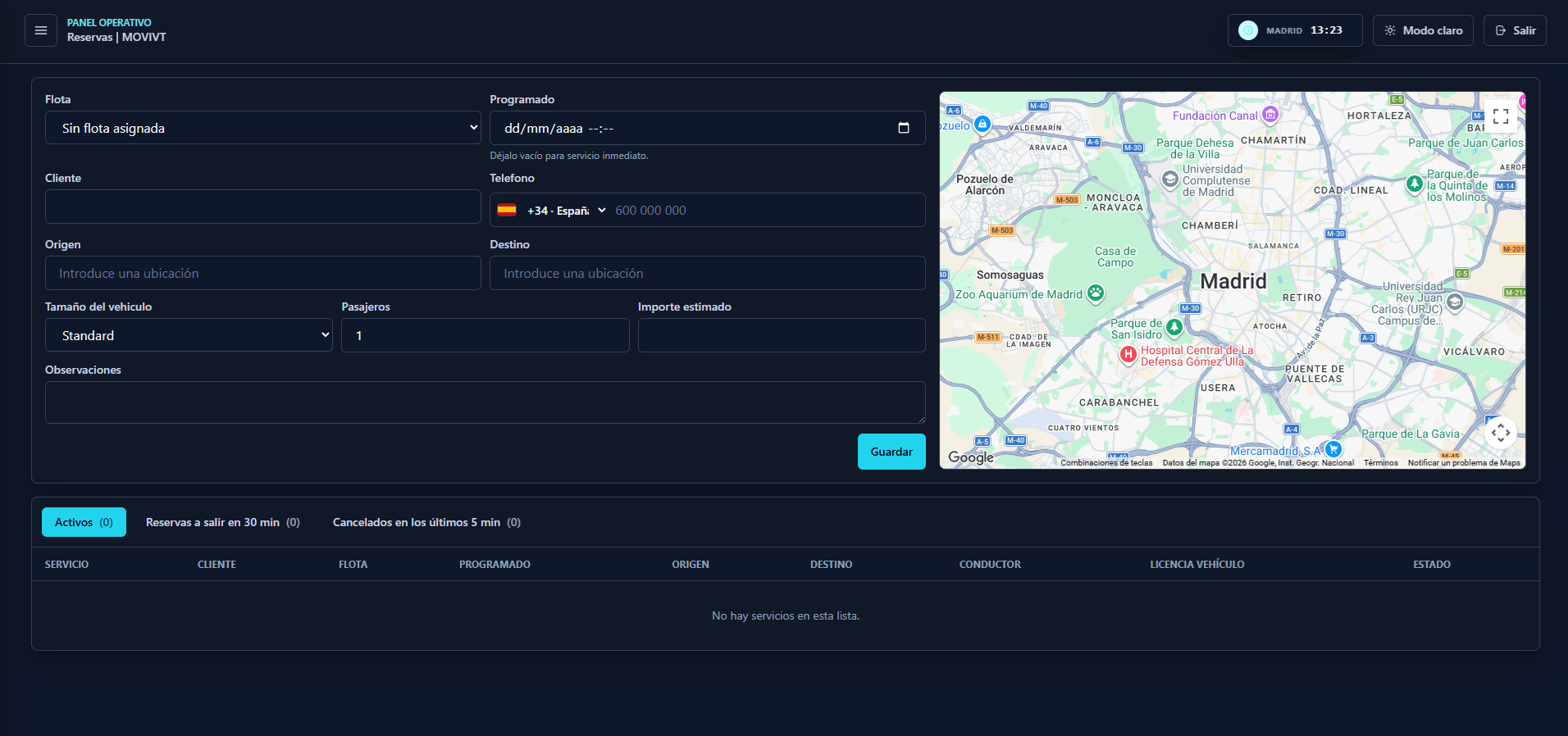Focus the Pasajeros number field

pyautogui.click(x=485, y=335)
